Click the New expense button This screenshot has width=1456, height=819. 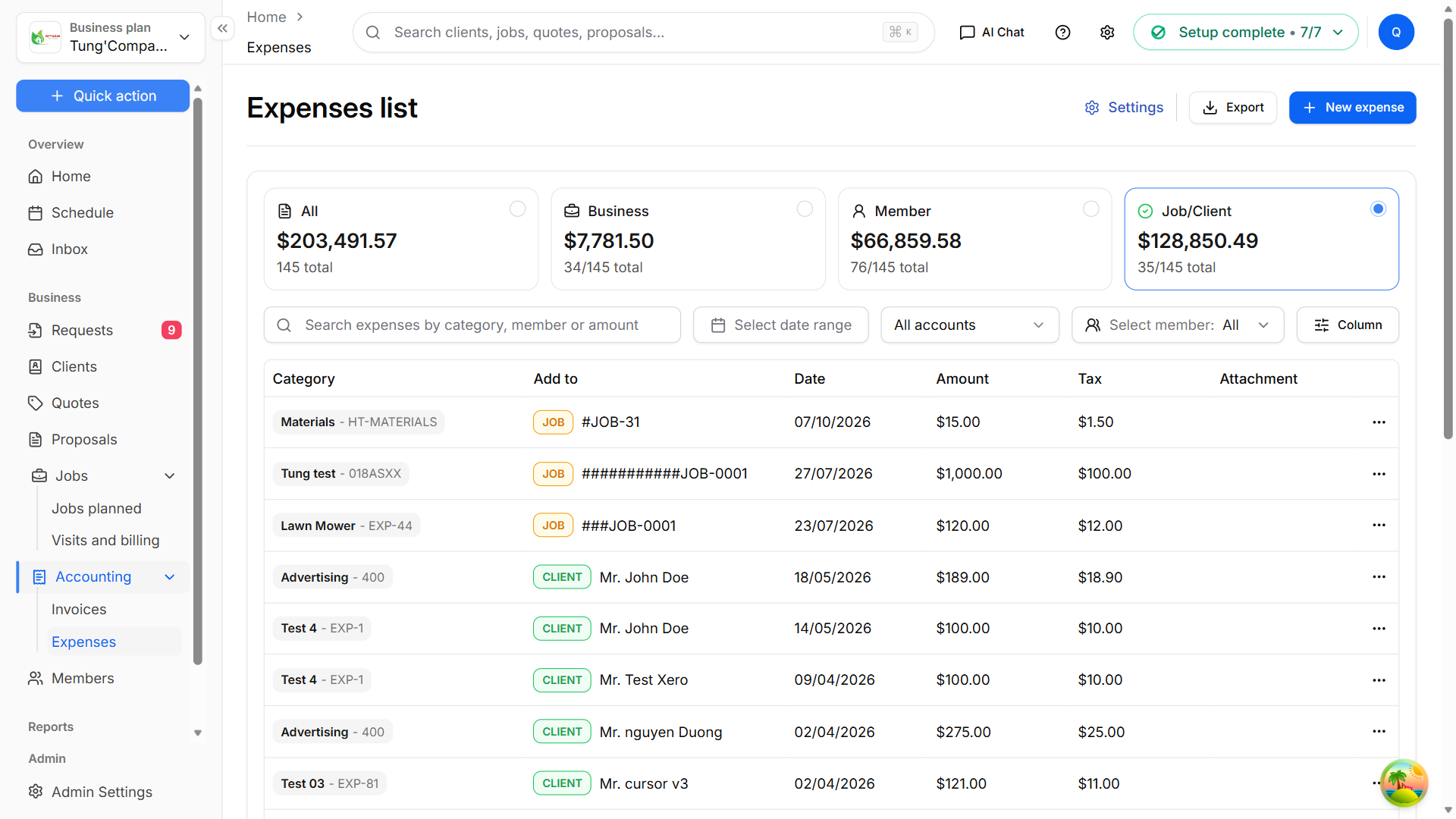tap(1352, 108)
